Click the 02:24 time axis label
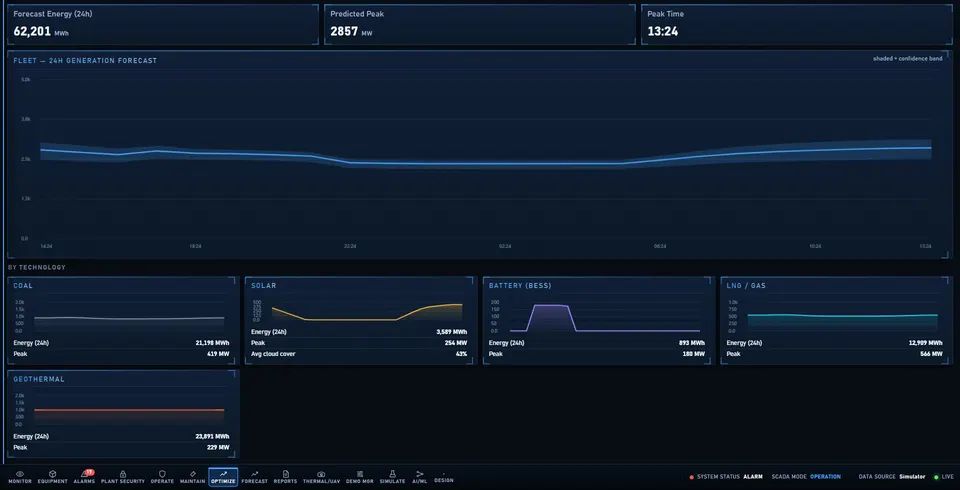Image resolution: width=960 pixels, height=490 pixels. [x=504, y=246]
